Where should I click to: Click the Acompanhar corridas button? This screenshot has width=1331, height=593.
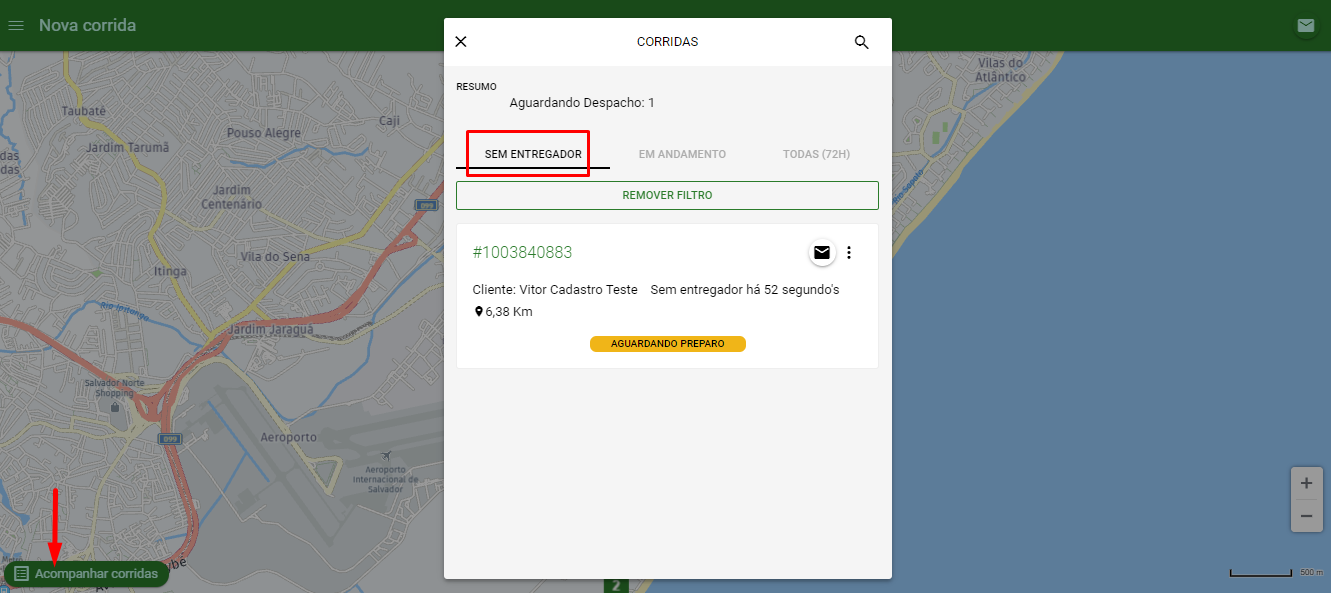coord(86,574)
